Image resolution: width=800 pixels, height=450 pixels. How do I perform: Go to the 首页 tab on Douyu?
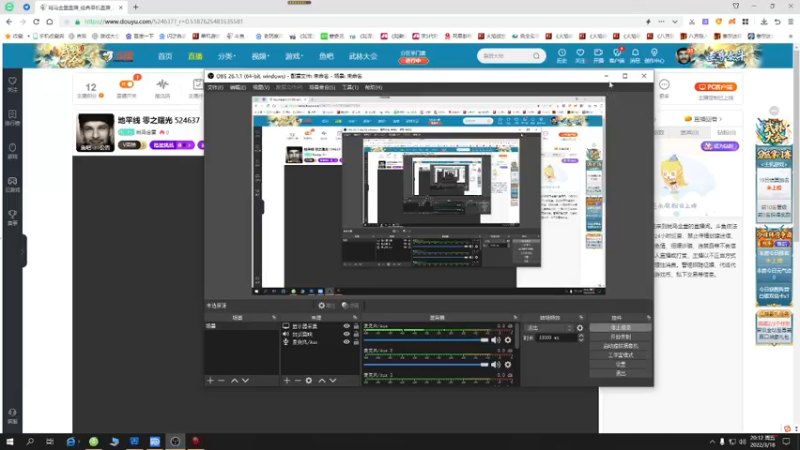165,56
